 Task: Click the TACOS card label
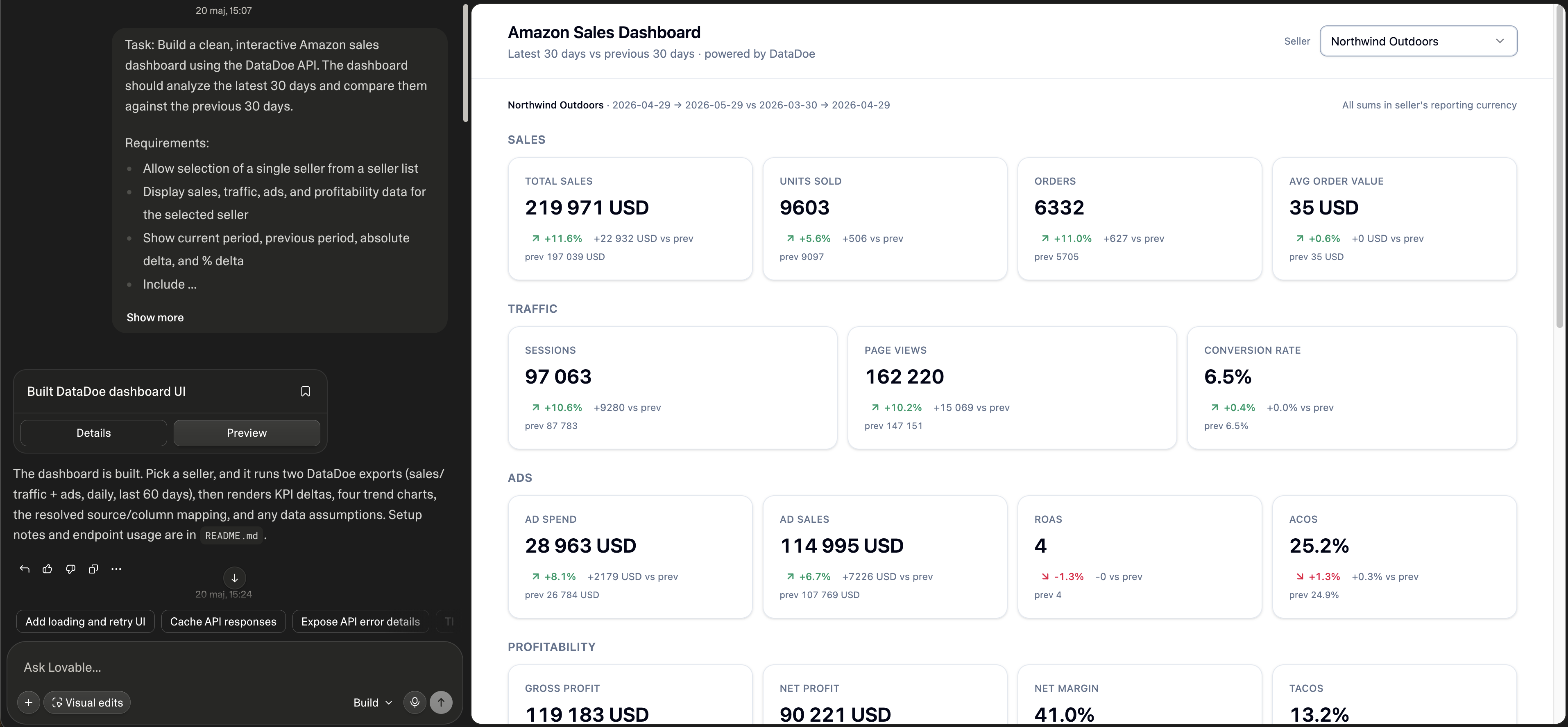point(1306,689)
